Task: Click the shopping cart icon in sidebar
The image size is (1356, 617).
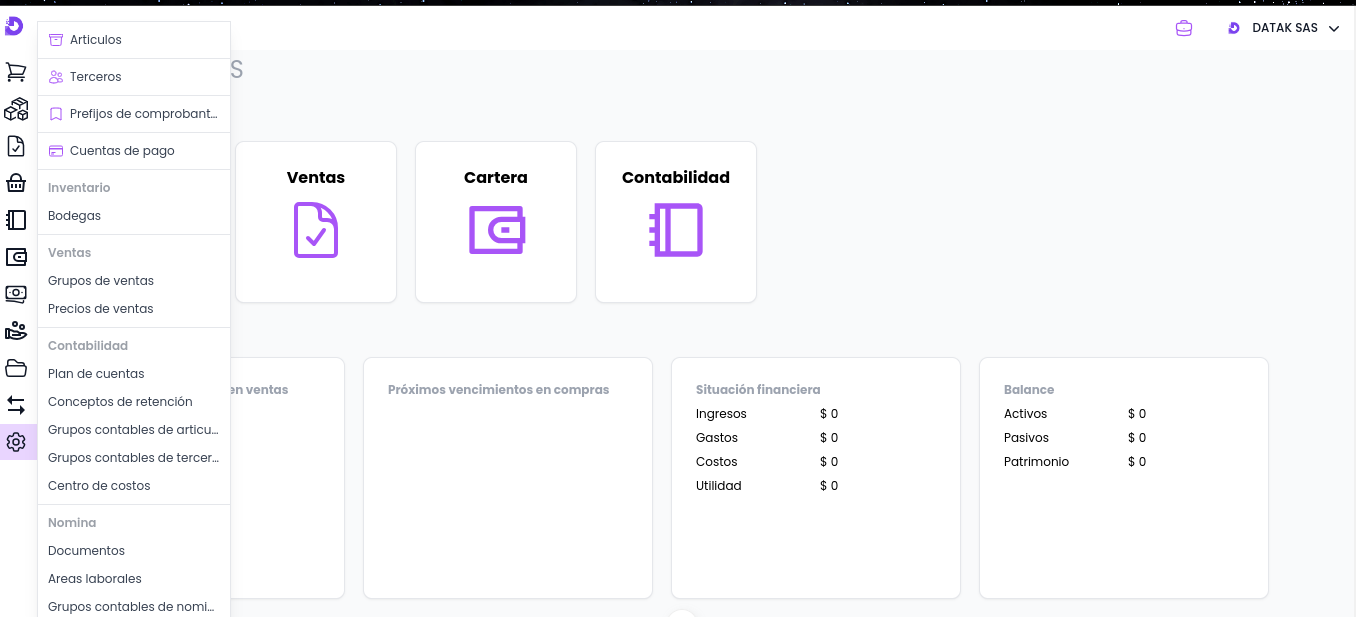Action: pos(16,72)
